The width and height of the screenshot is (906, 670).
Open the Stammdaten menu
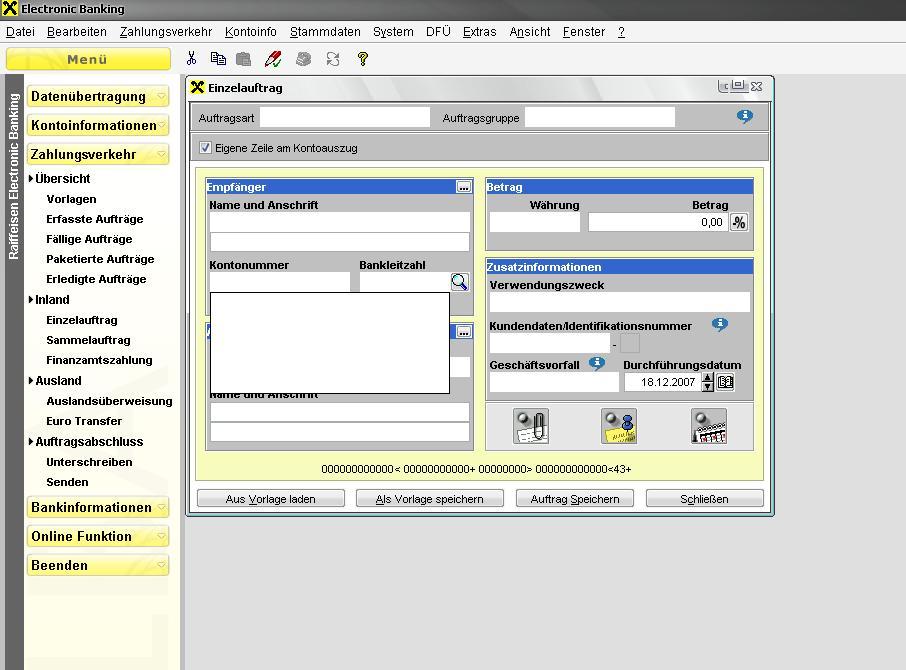coord(325,32)
